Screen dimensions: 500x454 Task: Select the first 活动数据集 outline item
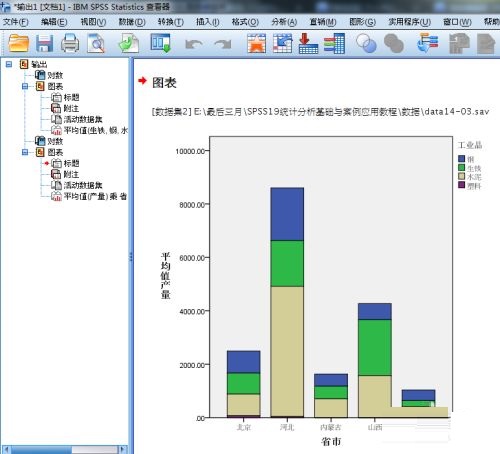click(83, 119)
